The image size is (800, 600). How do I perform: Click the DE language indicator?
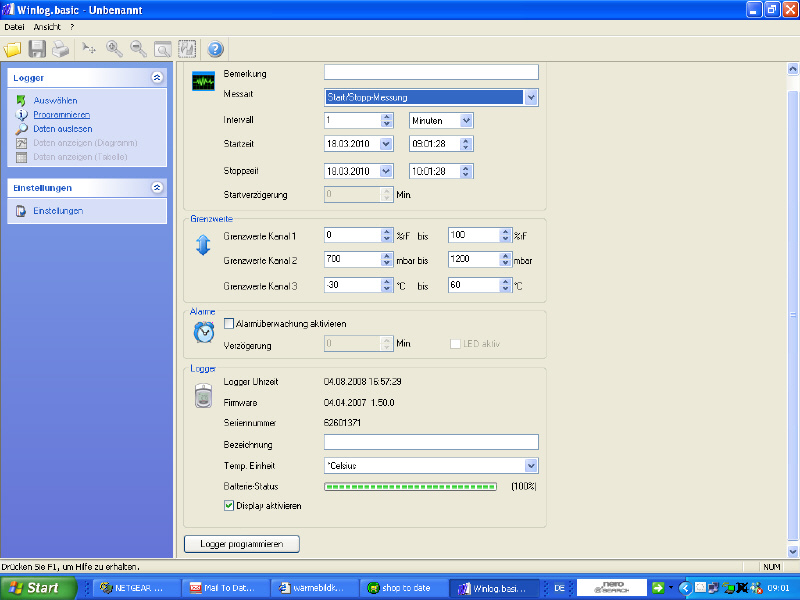coord(559,588)
